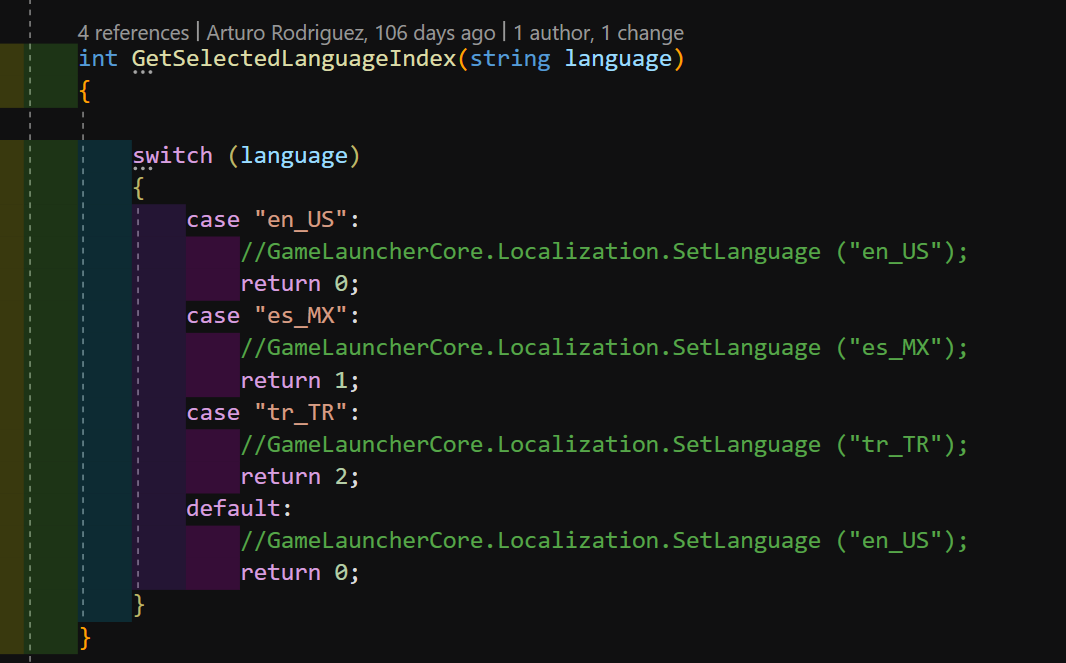This screenshot has height=663, width=1066.
Task: Click the language parameter in the method signature
Action: [x=618, y=59]
